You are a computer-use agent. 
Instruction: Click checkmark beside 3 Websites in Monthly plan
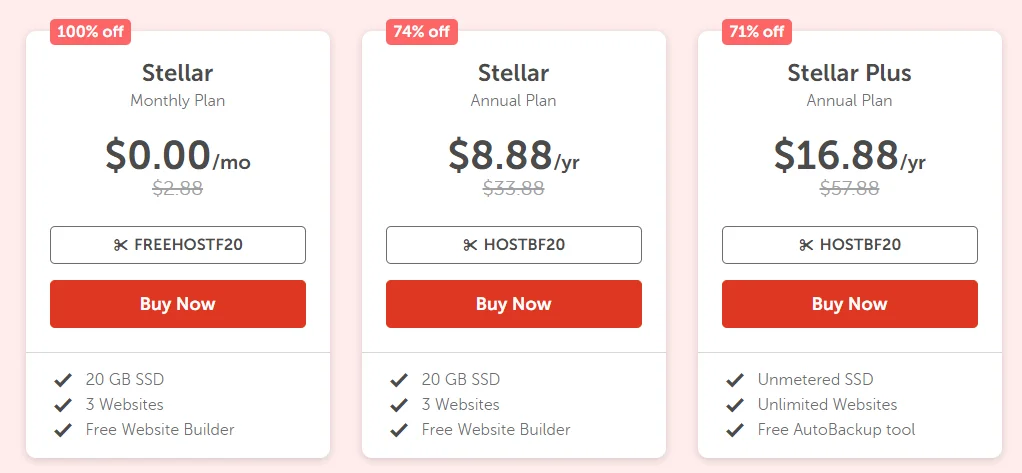pos(63,405)
